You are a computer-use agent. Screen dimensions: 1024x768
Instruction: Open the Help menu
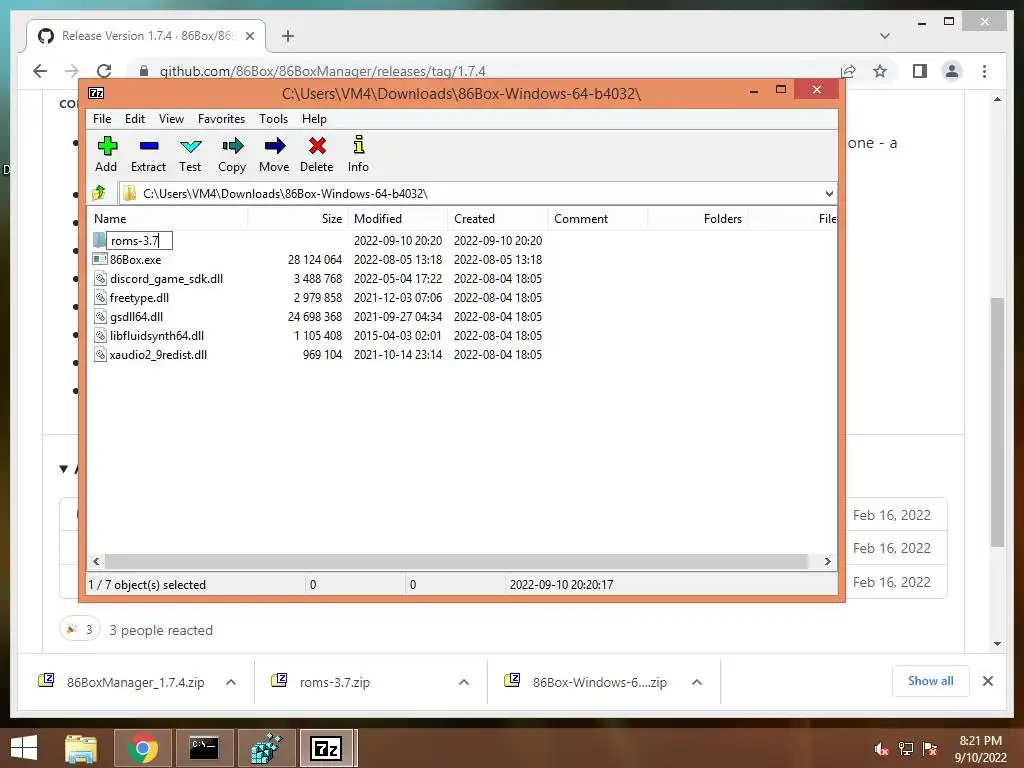(314, 119)
